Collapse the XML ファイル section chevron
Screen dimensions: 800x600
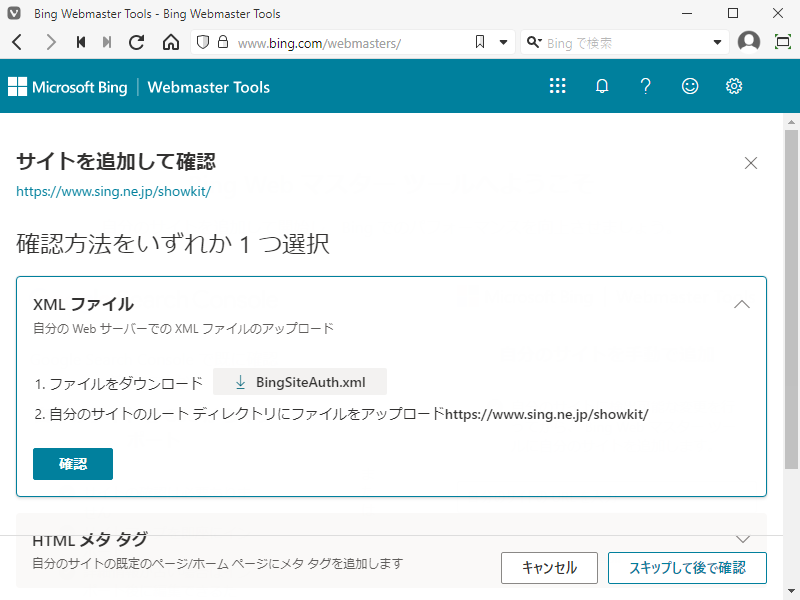(742, 305)
